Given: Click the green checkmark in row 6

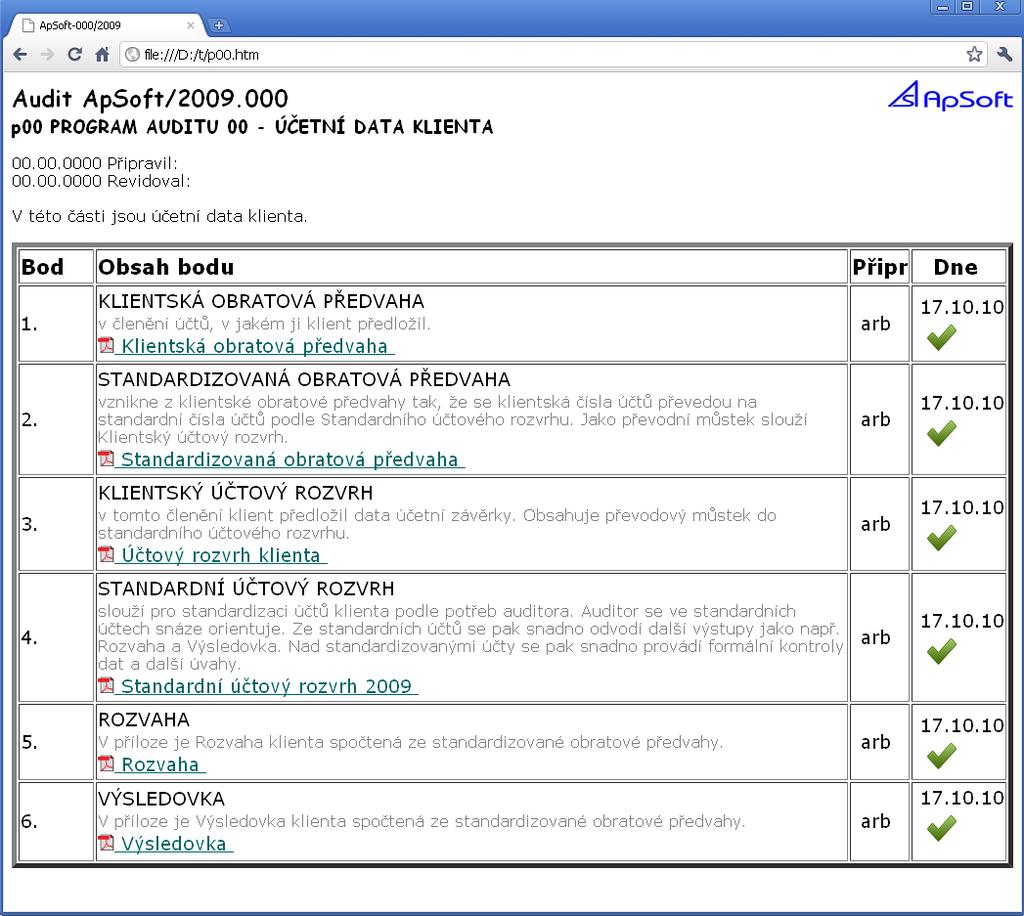Looking at the screenshot, I should coord(941,829).
